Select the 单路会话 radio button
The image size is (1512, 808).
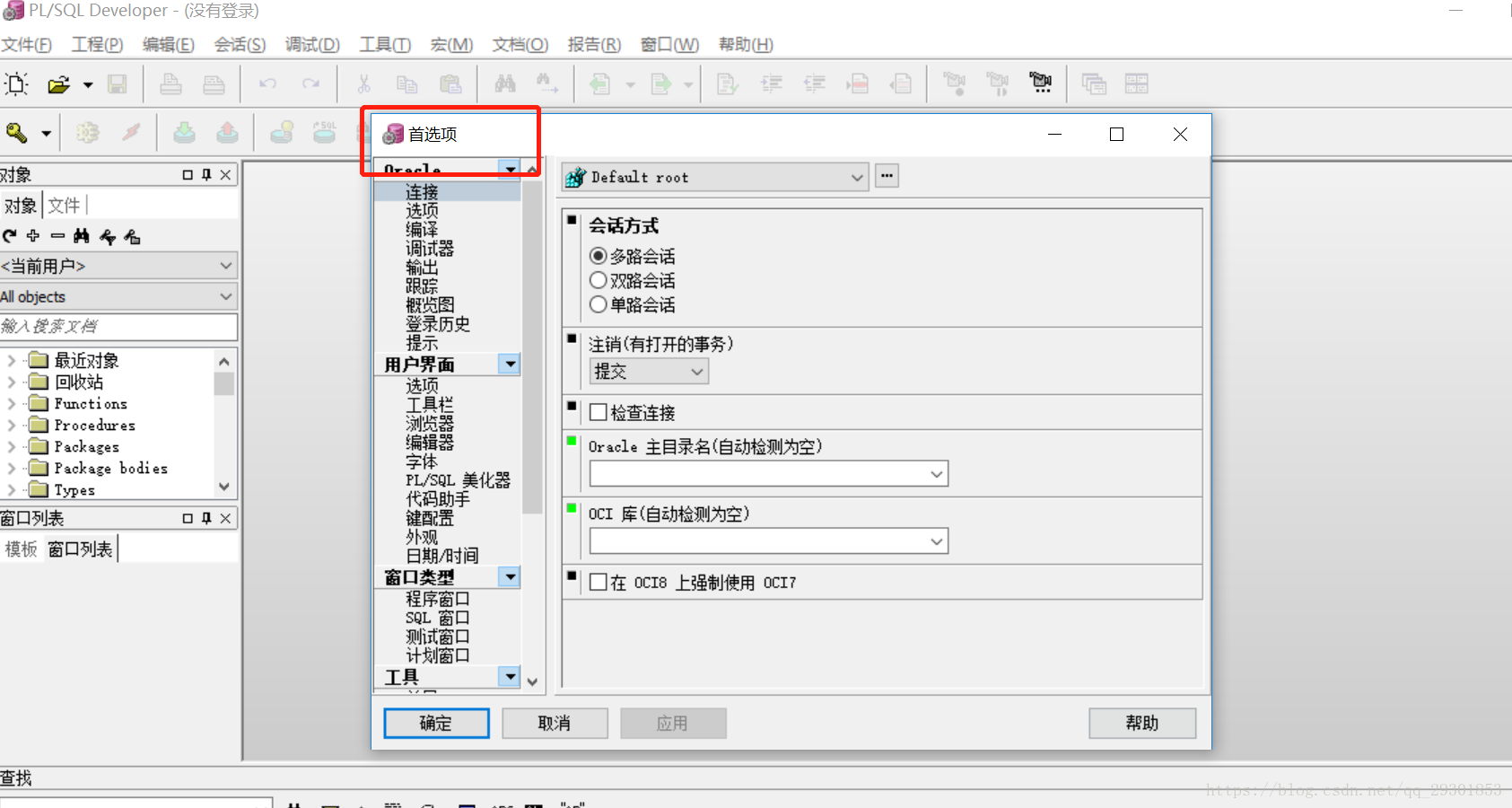[599, 304]
